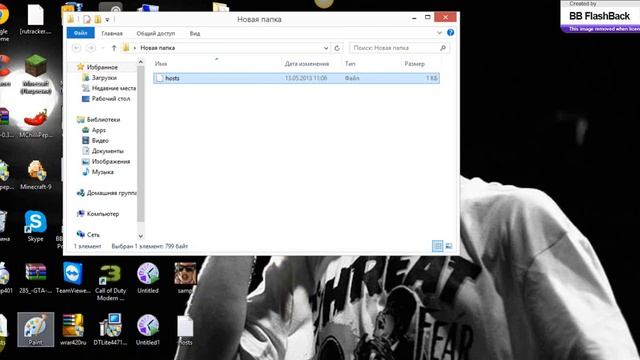Select Сеть in the navigation pane
This screenshot has width=640, height=360.
coord(93,235)
